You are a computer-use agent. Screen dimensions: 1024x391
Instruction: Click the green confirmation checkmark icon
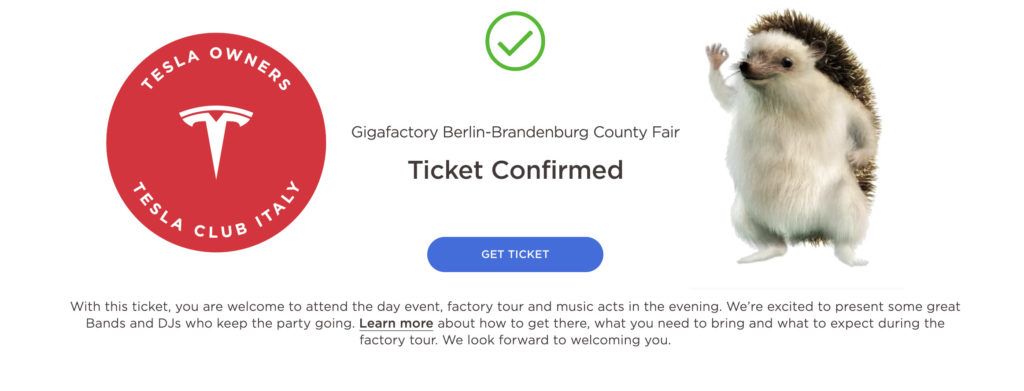pos(515,41)
